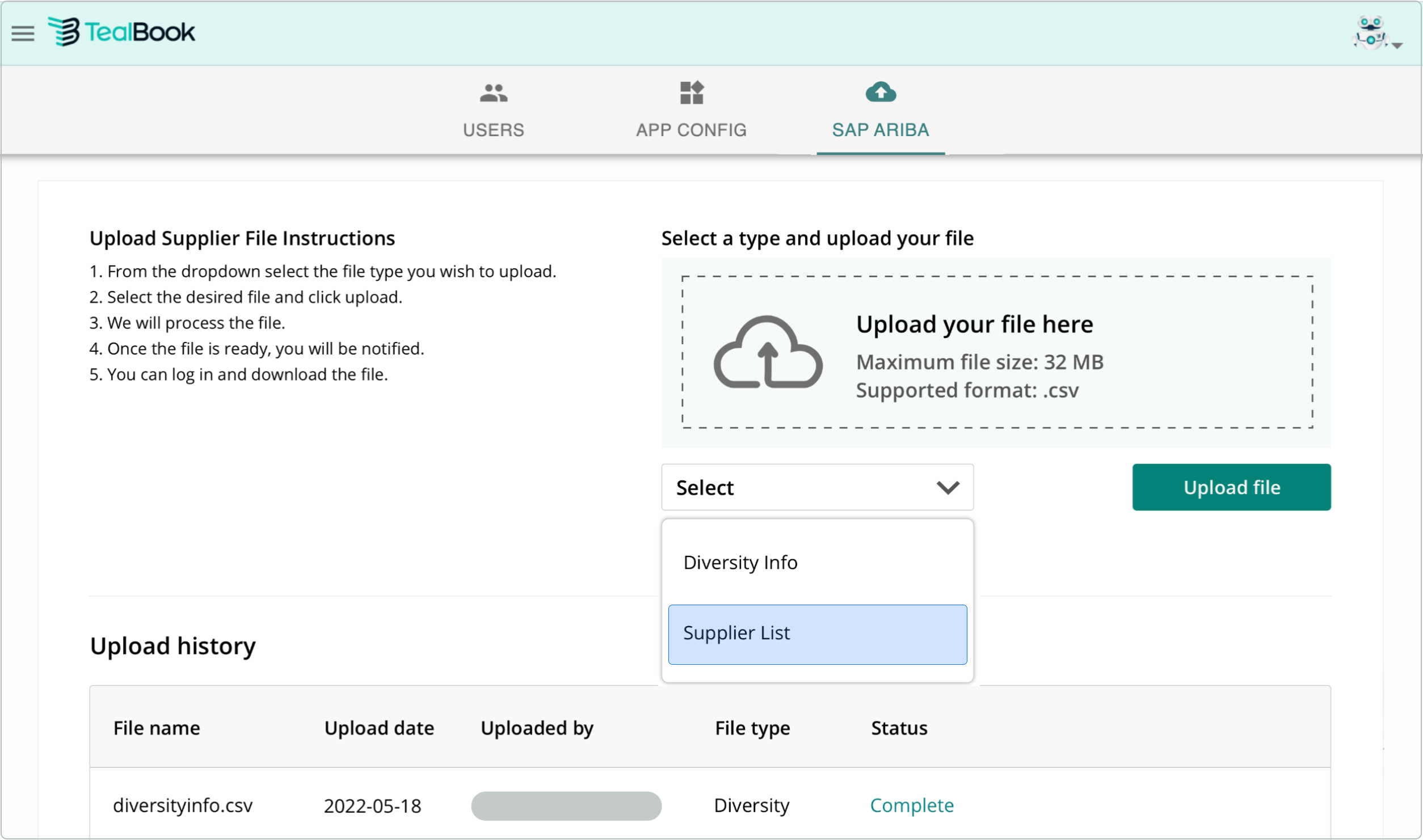The image size is (1423, 840).
Task: Click the File type column header
Action: pyautogui.click(x=752, y=728)
